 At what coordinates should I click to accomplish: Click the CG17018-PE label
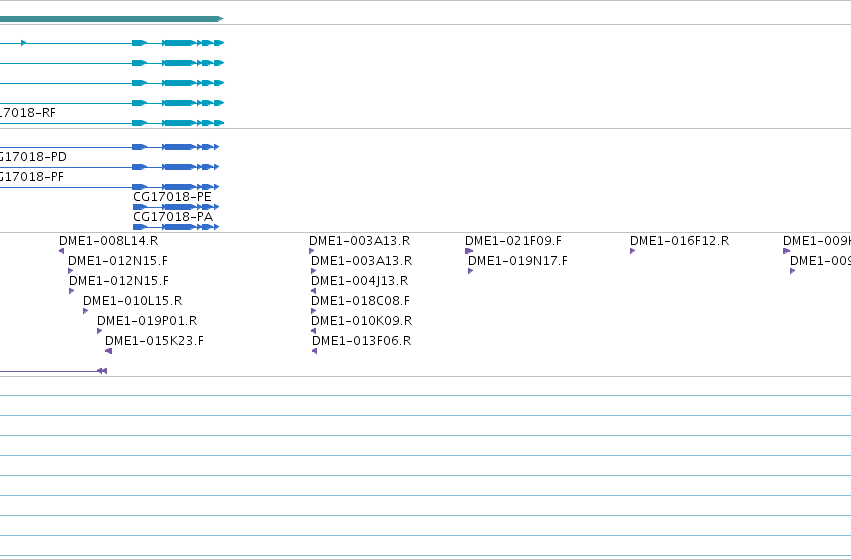[x=173, y=196]
